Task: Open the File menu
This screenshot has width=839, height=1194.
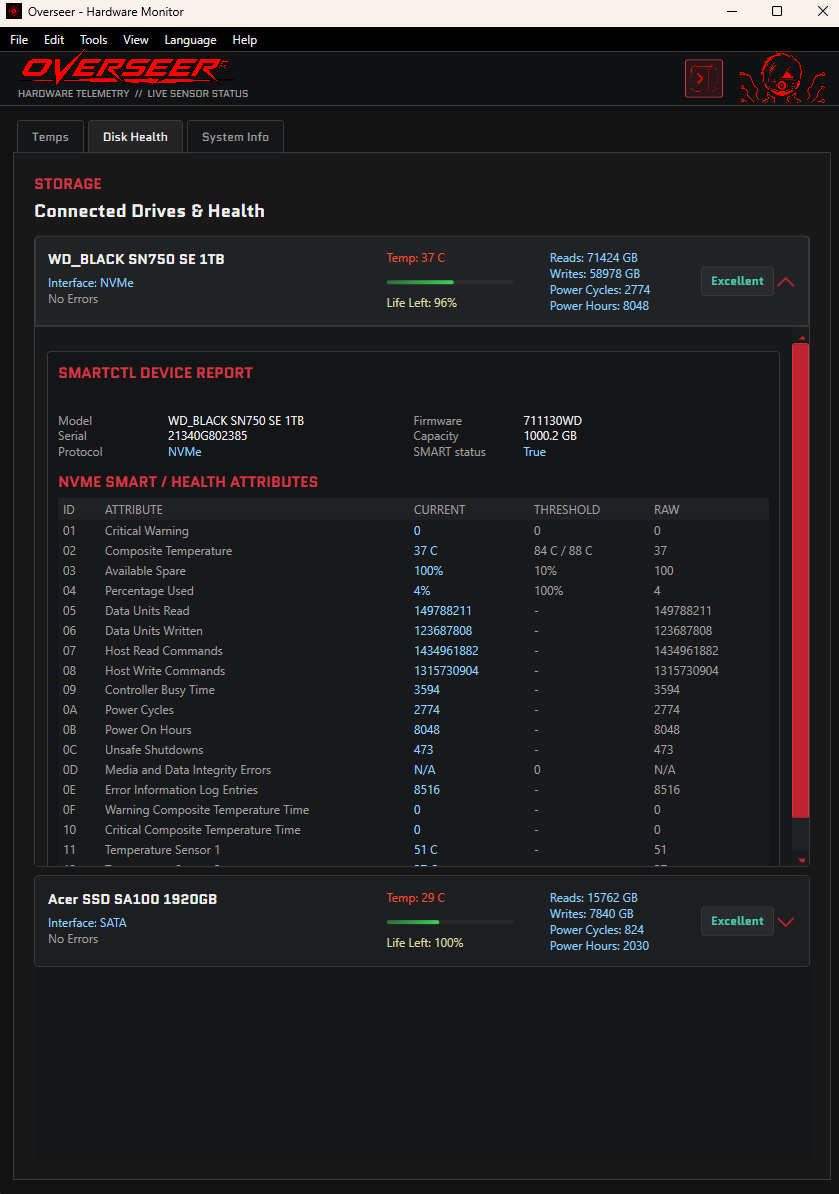Action: pyautogui.click(x=19, y=40)
